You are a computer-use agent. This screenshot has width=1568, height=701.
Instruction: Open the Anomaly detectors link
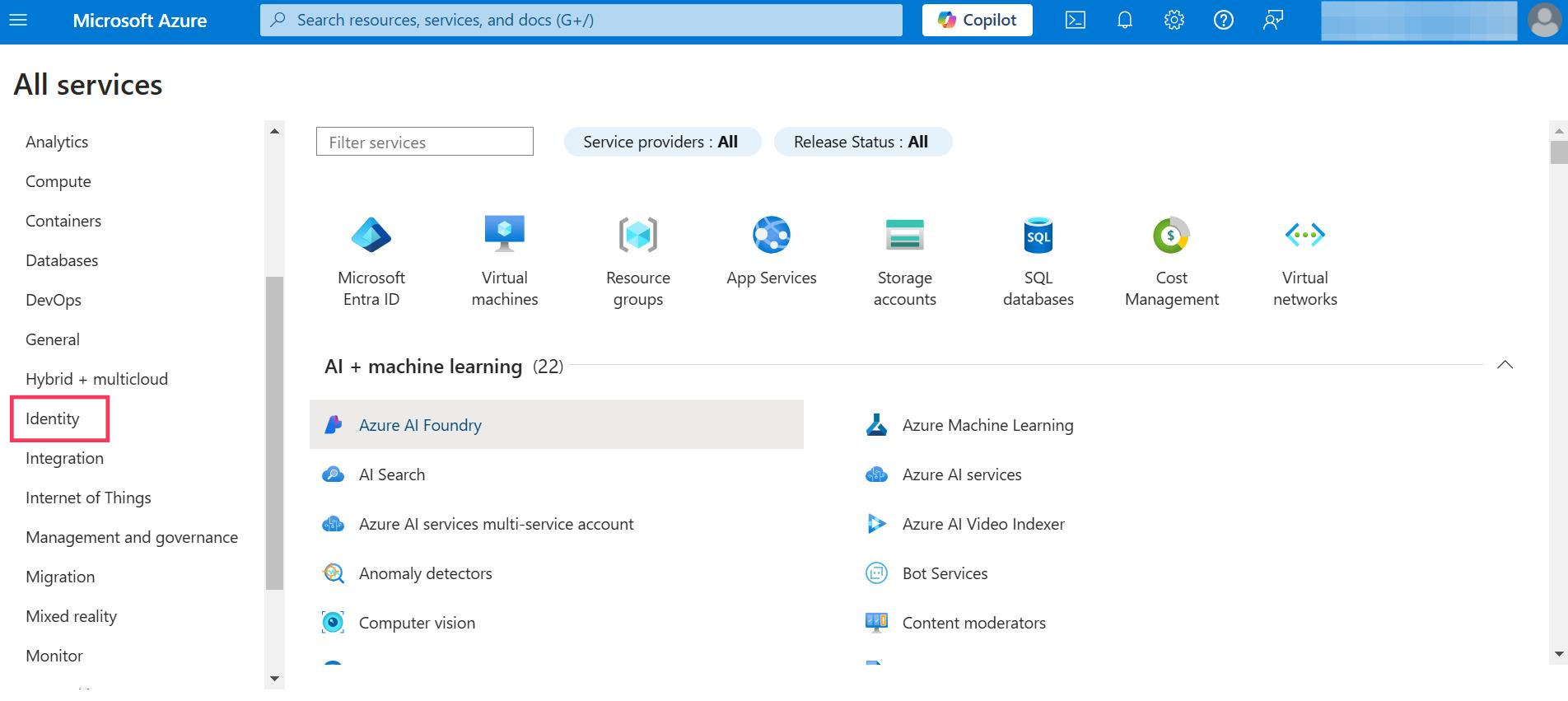426,573
